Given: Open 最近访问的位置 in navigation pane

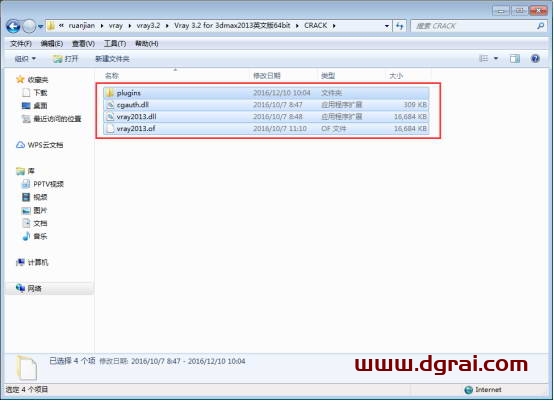Looking at the screenshot, I should pyautogui.click(x=57, y=119).
